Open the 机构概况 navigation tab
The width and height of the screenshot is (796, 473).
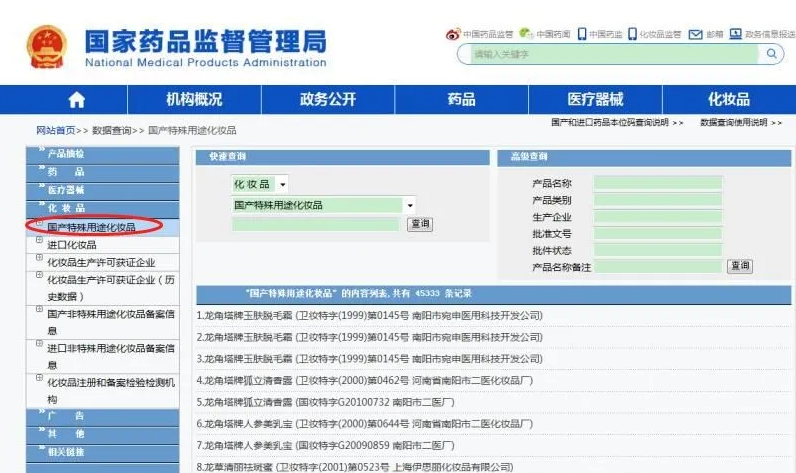[194, 99]
